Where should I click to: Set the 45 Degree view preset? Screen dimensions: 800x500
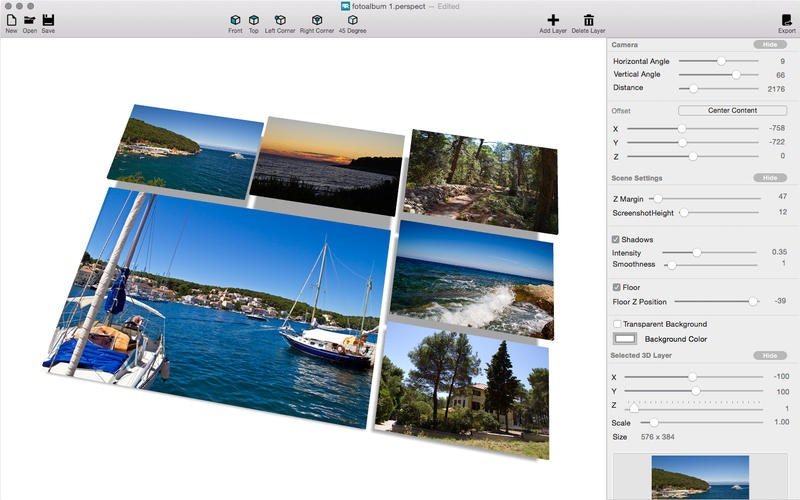pyautogui.click(x=352, y=20)
